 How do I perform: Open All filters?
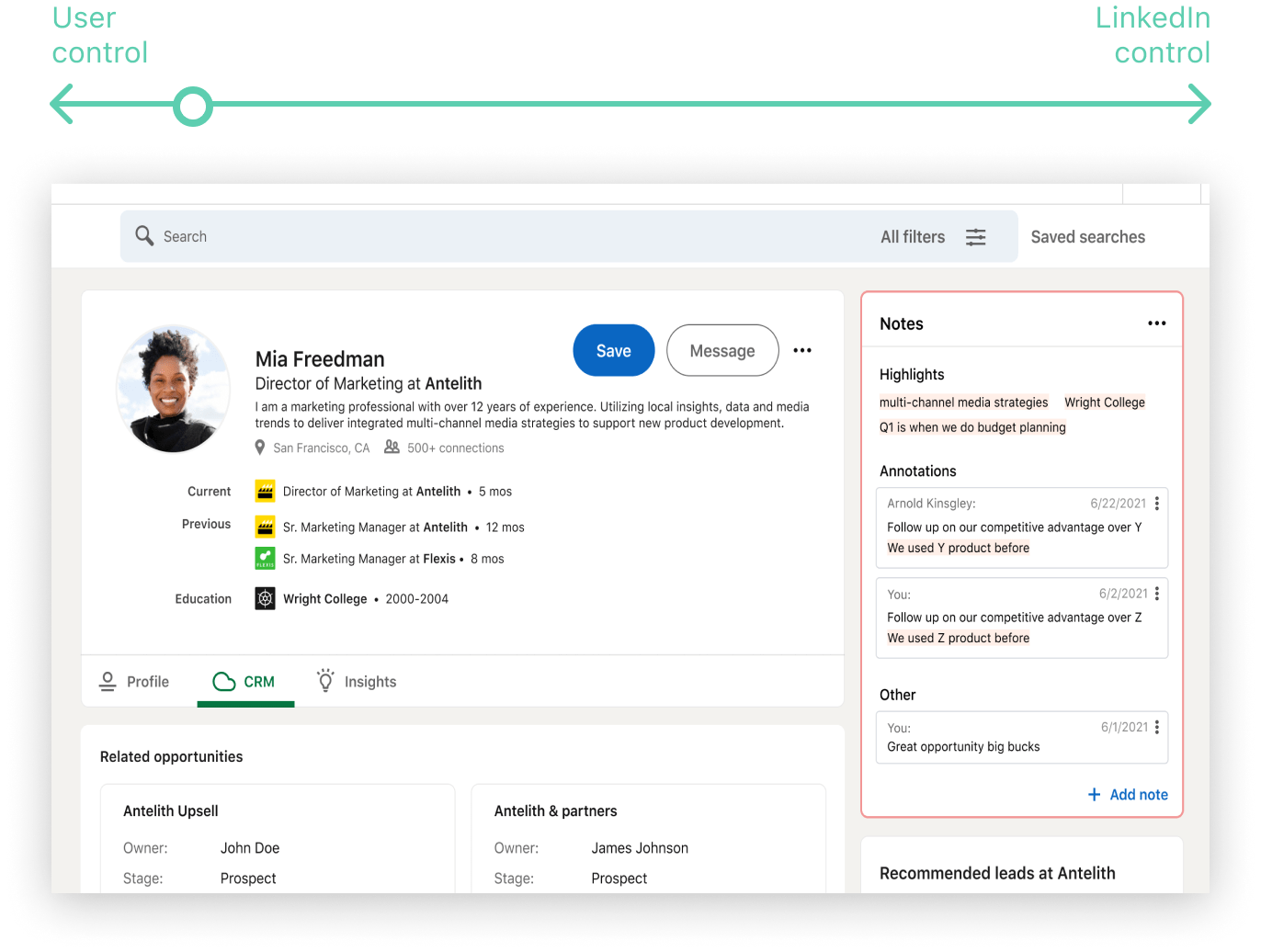pos(913,237)
